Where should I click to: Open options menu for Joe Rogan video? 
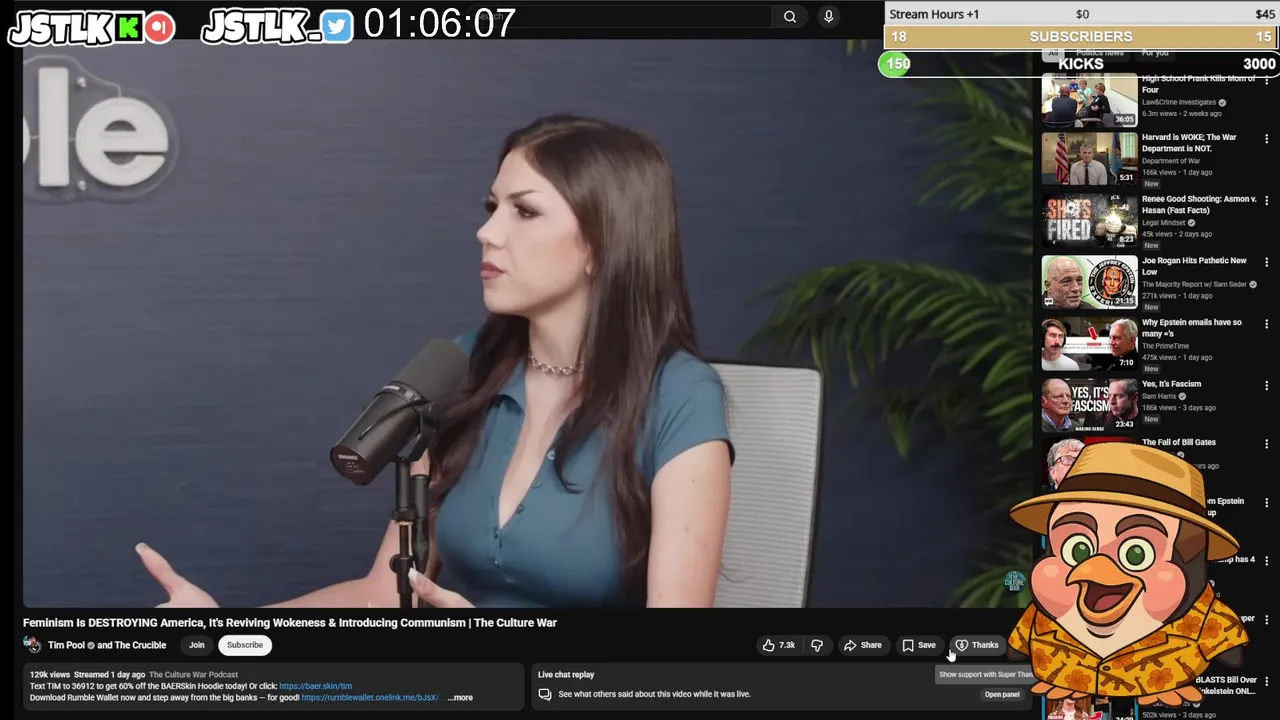coord(1267,262)
